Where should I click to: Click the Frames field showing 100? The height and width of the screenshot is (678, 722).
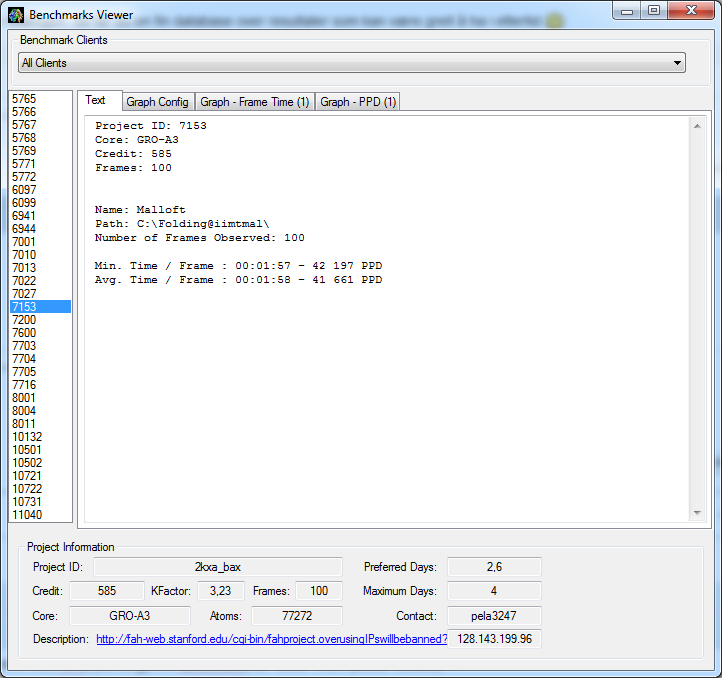[x=319, y=590]
